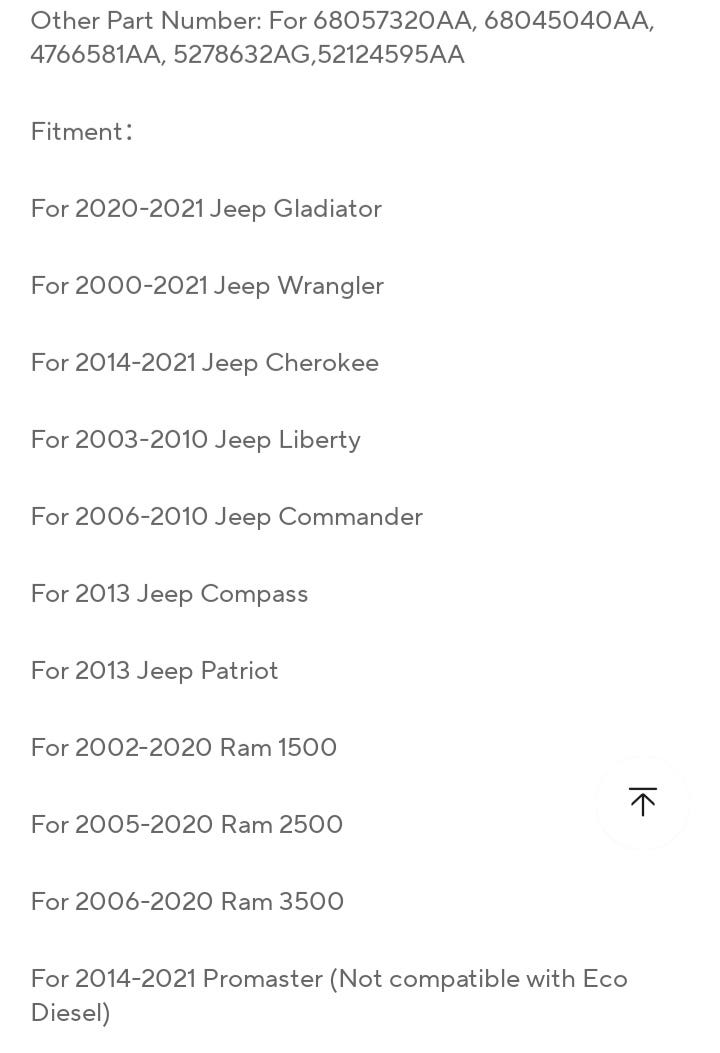Tap part number 68057320AA
The height and width of the screenshot is (1053, 720).
(392, 21)
